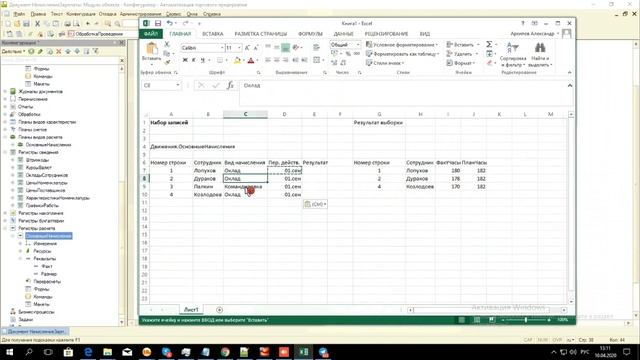640x360 pixels.
Task: Collapse the ribbon with the arrow
Action: (x=569, y=73)
